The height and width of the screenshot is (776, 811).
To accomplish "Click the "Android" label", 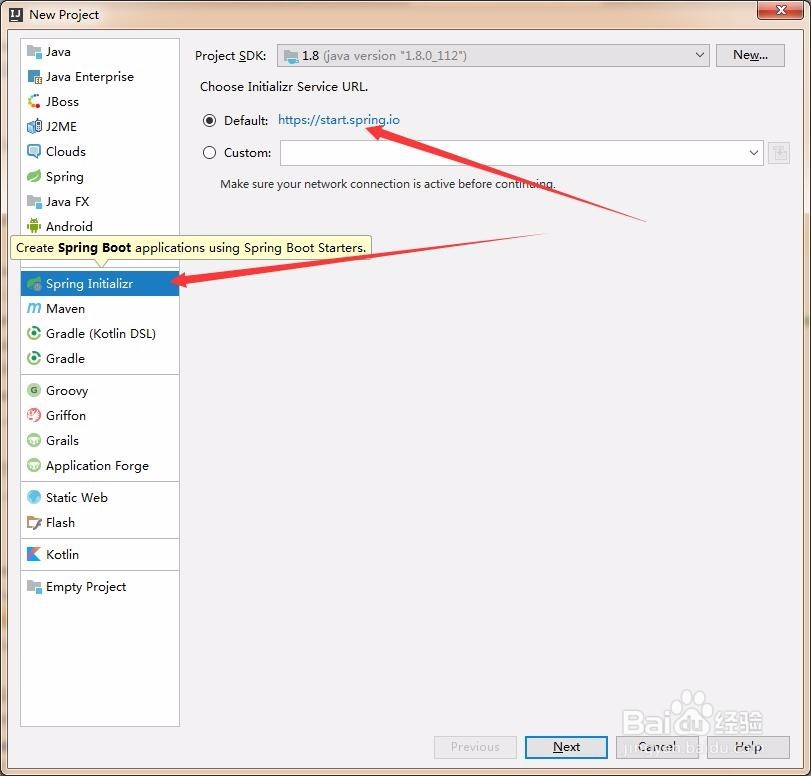I will [x=69, y=226].
